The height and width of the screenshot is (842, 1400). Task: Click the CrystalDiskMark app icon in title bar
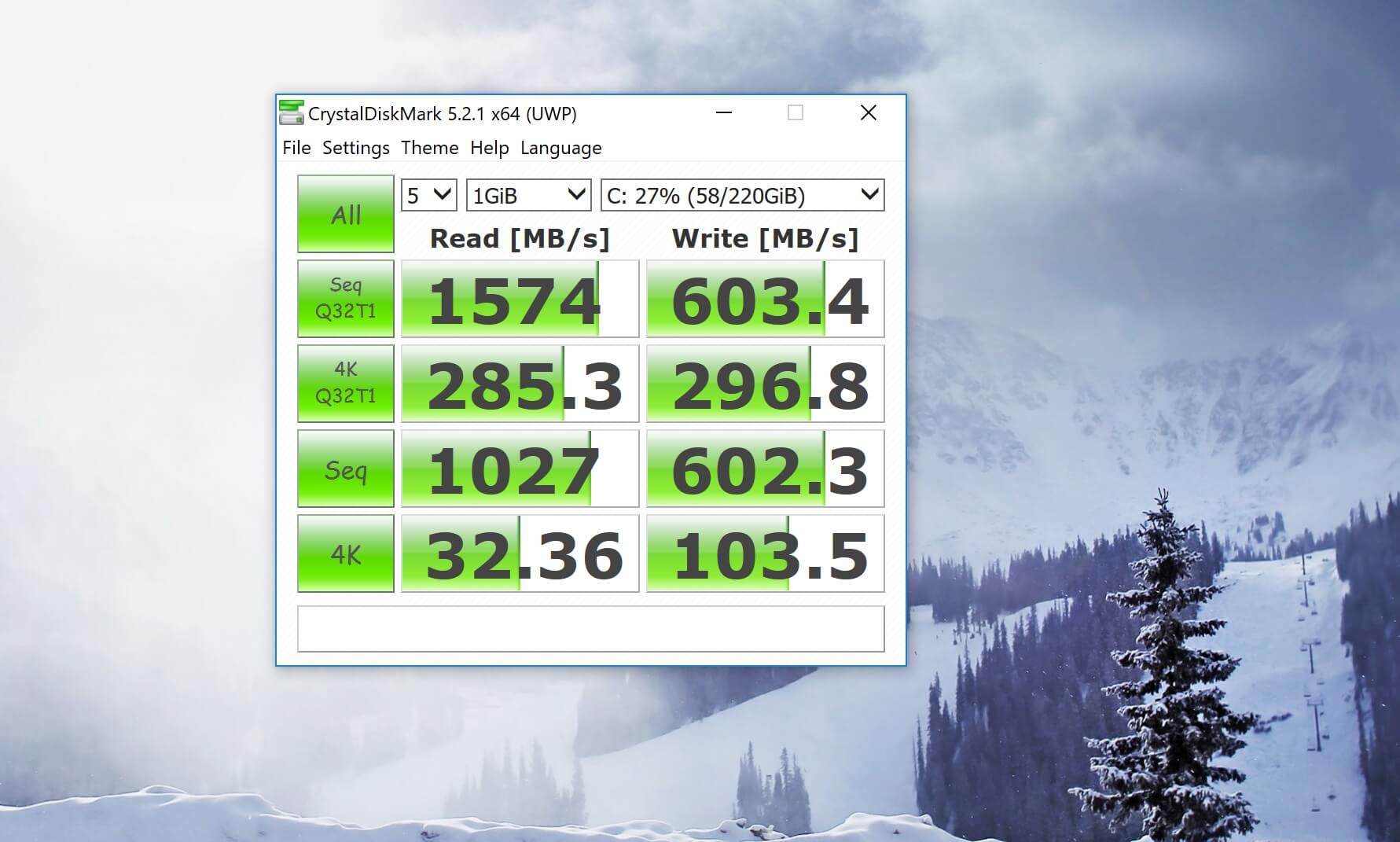(x=292, y=113)
